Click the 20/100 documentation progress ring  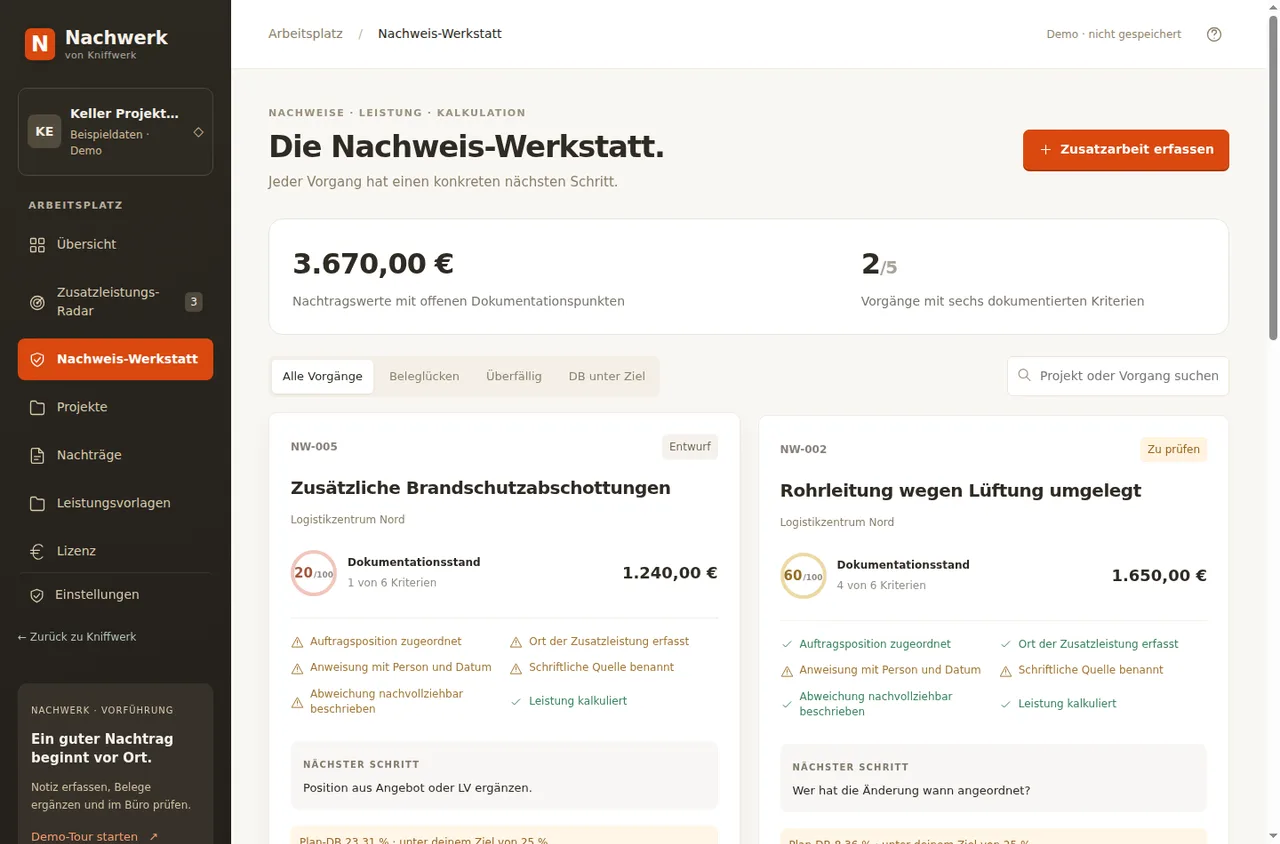314,573
